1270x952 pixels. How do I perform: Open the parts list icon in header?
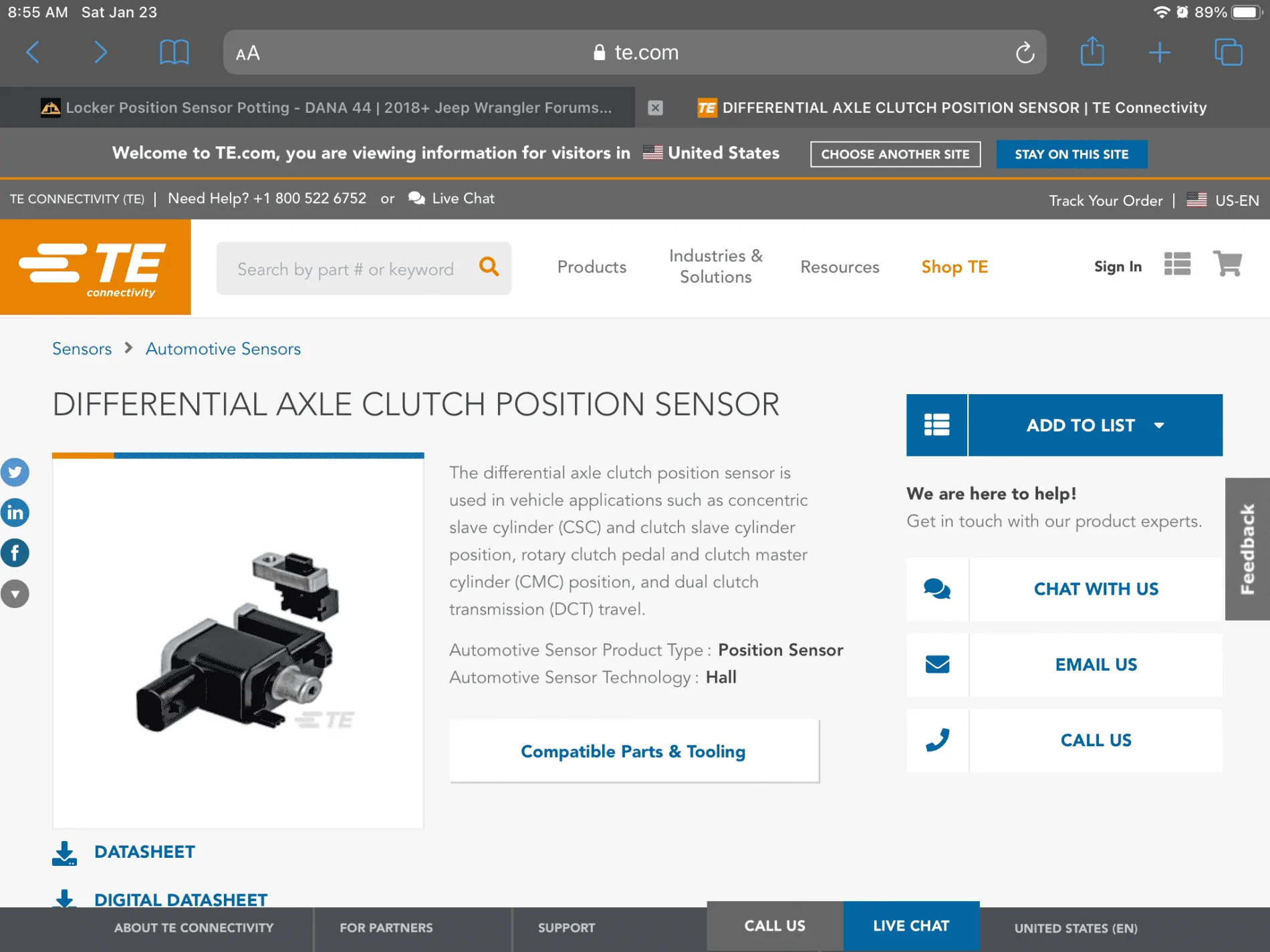click(1177, 264)
